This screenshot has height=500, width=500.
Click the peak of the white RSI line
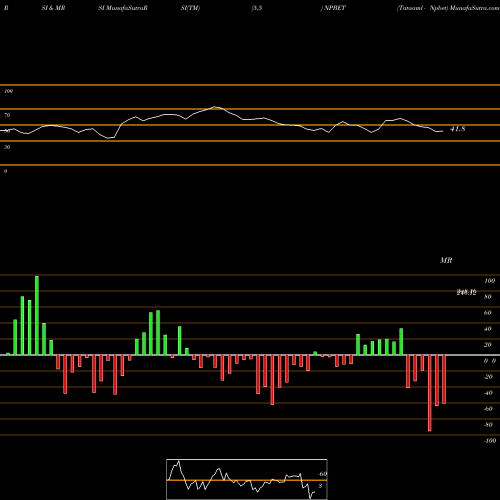click(x=215, y=107)
